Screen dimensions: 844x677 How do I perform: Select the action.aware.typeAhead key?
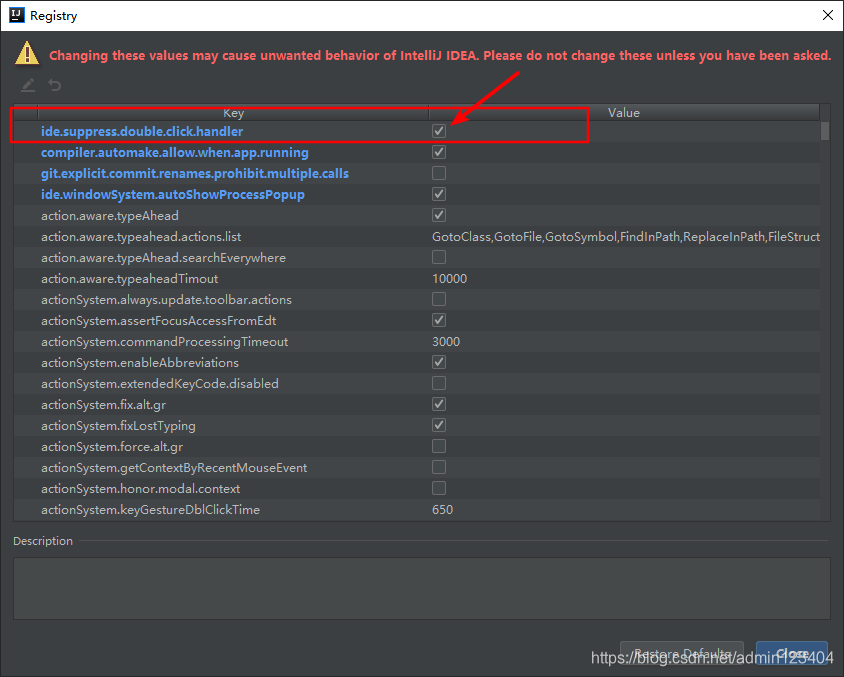click(x=110, y=215)
